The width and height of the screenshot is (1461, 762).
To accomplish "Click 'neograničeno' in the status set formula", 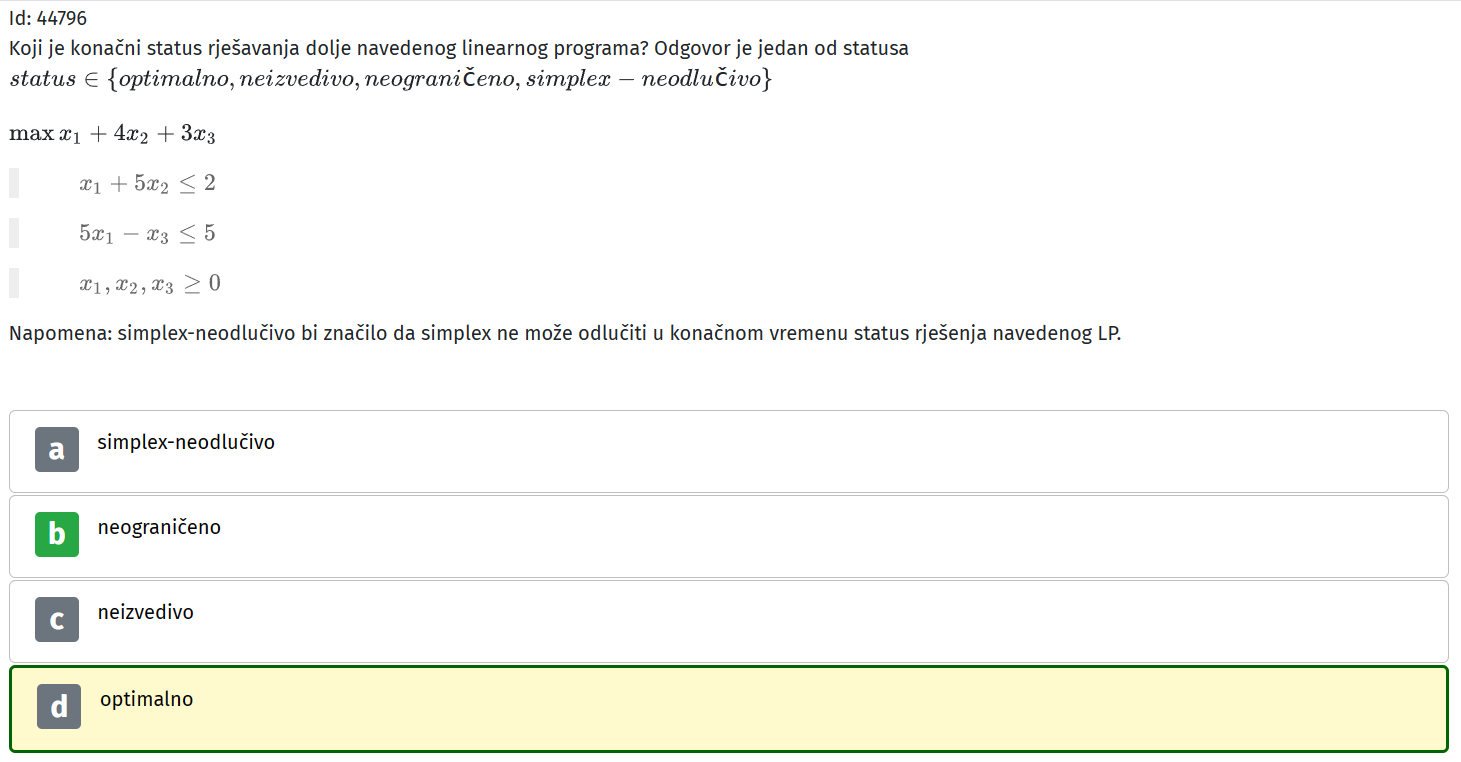I will pyautogui.click(x=438, y=79).
